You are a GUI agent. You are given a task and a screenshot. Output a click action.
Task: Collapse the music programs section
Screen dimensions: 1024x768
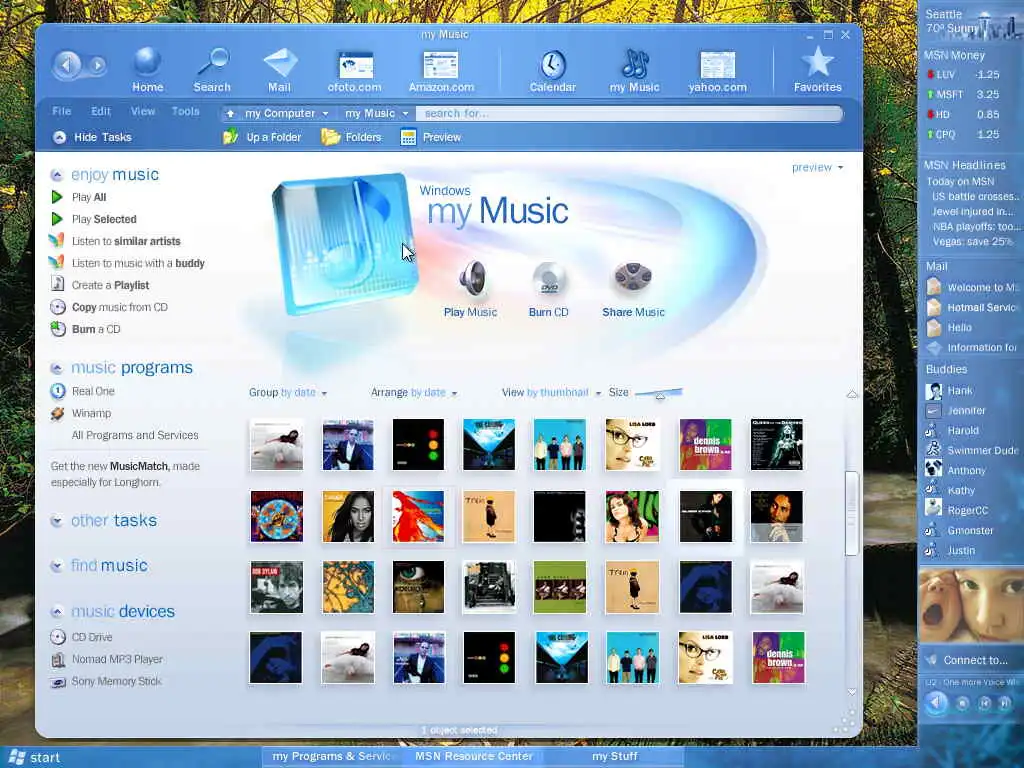57,368
